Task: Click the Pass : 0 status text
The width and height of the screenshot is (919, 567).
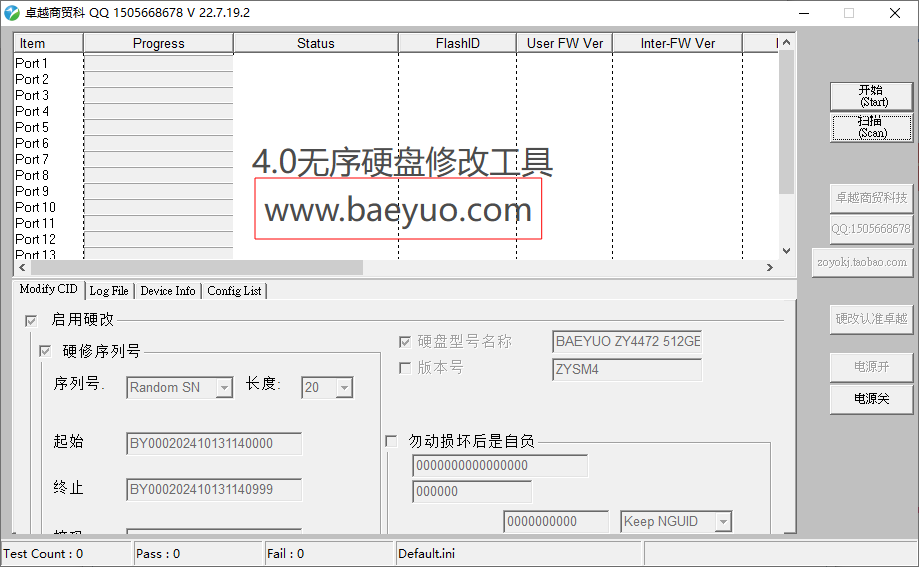Action: 158,554
